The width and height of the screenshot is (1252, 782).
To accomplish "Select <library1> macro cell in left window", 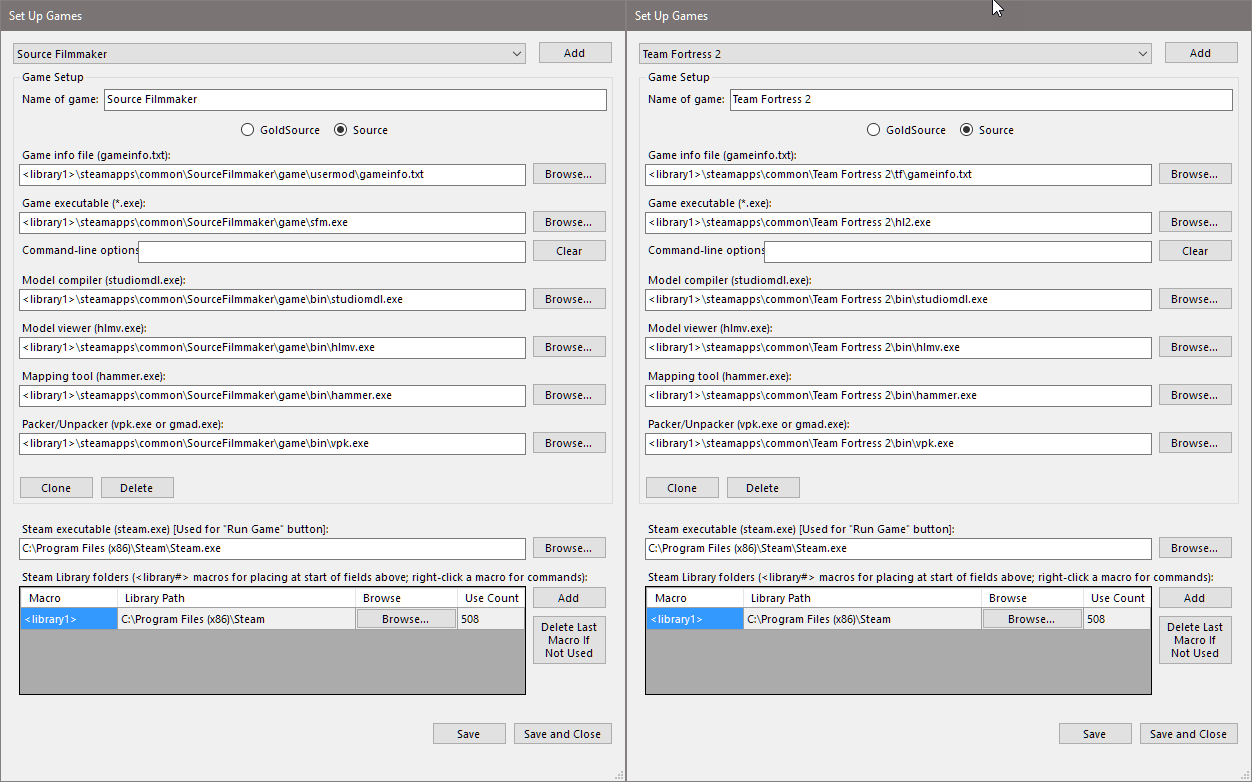I will [x=69, y=619].
